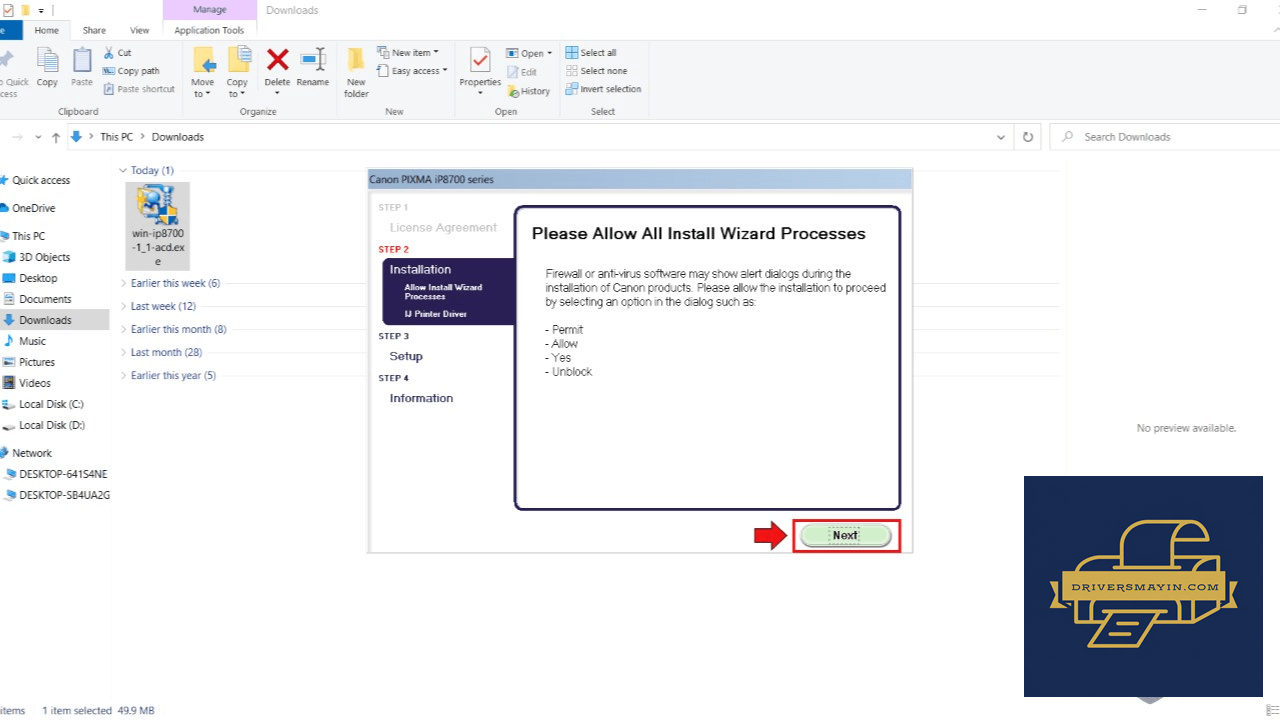Expand the Earlier this year (5) group

[x=123, y=375]
